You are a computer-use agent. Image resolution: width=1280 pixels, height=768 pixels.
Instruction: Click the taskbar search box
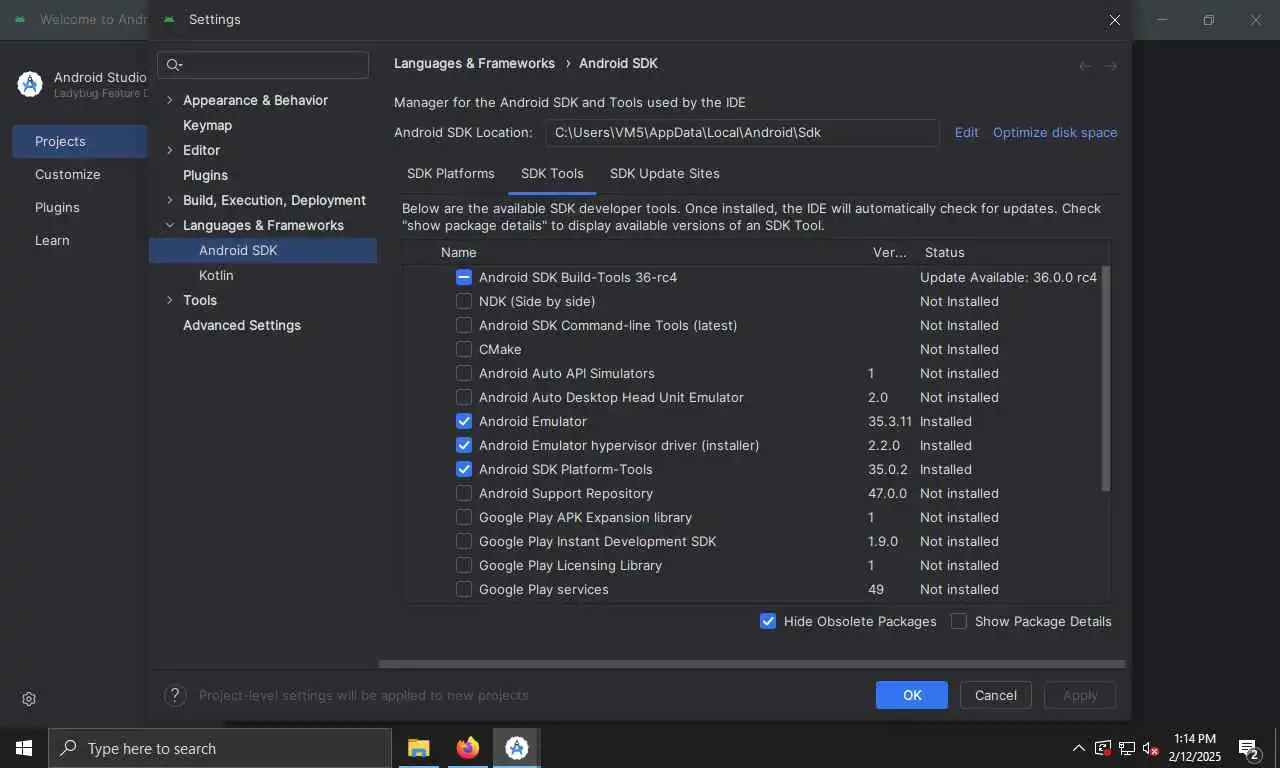tap(220, 748)
